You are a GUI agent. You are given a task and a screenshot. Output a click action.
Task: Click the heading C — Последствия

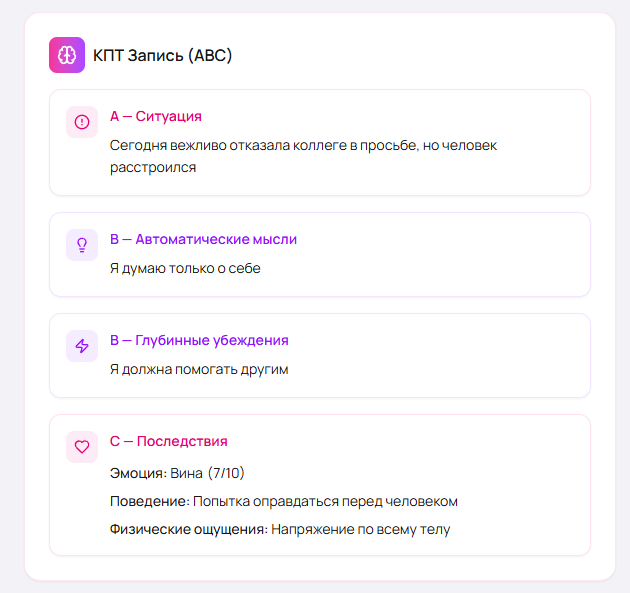point(168,441)
